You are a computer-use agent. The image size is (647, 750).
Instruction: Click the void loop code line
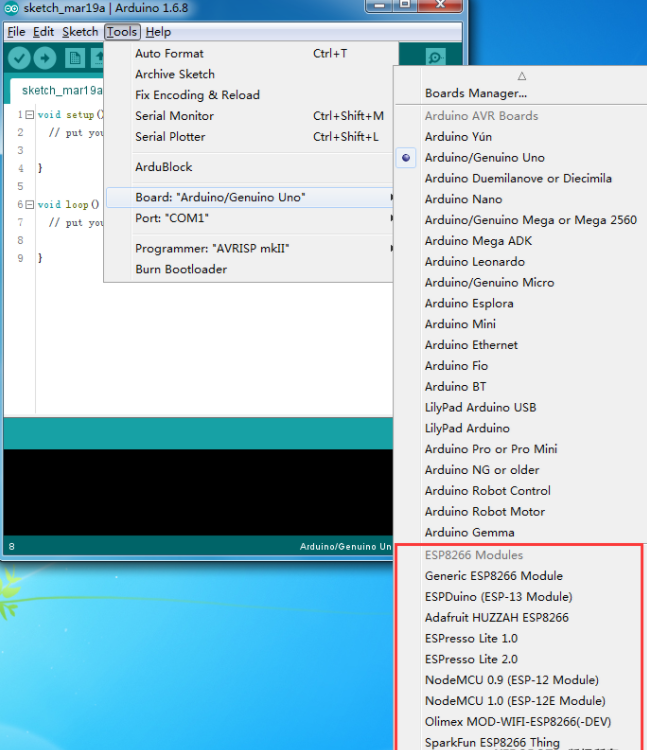tap(68, 205)
